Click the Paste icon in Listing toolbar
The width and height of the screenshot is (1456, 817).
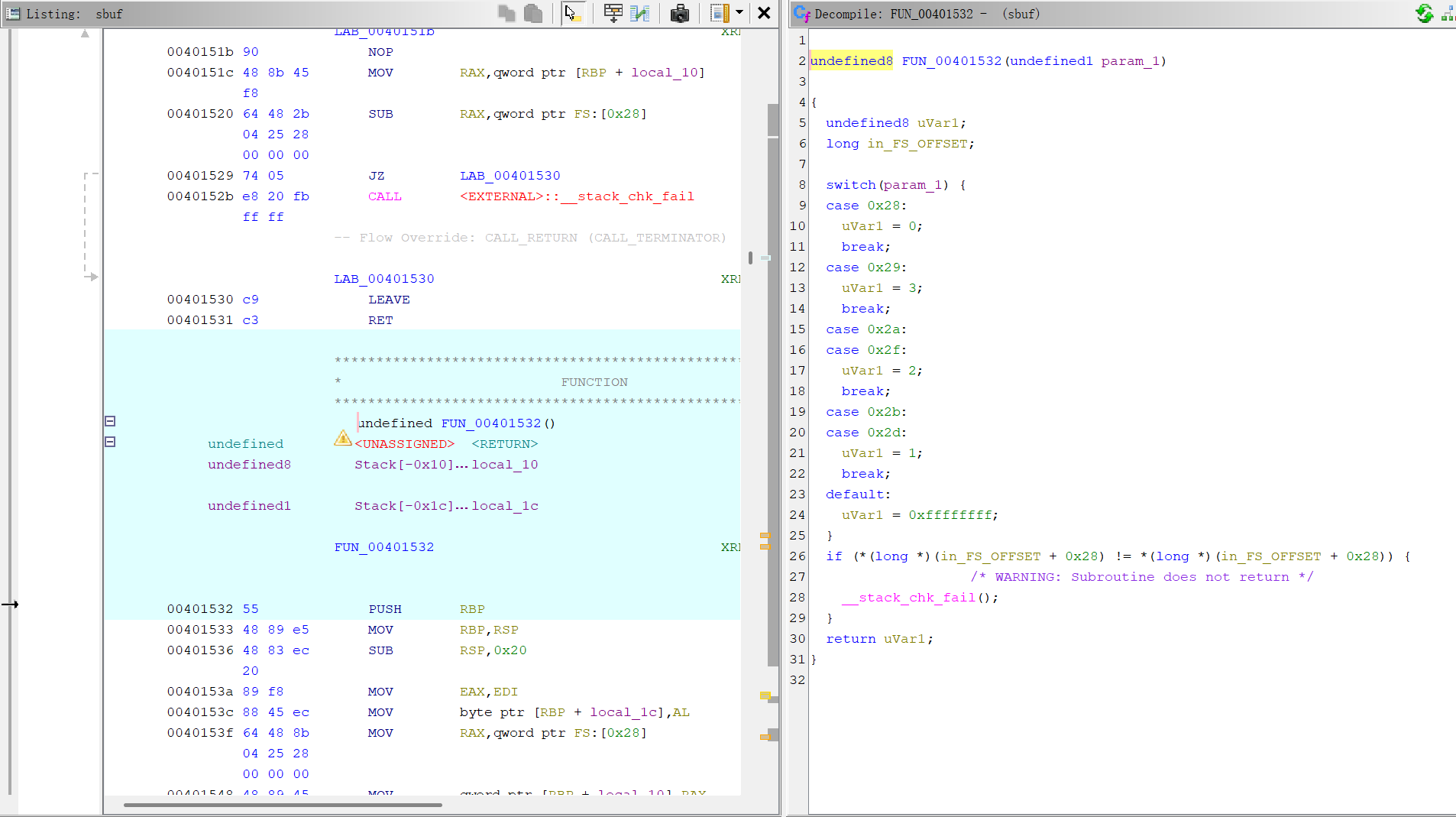pyautogui.click(x=533, y=13)
